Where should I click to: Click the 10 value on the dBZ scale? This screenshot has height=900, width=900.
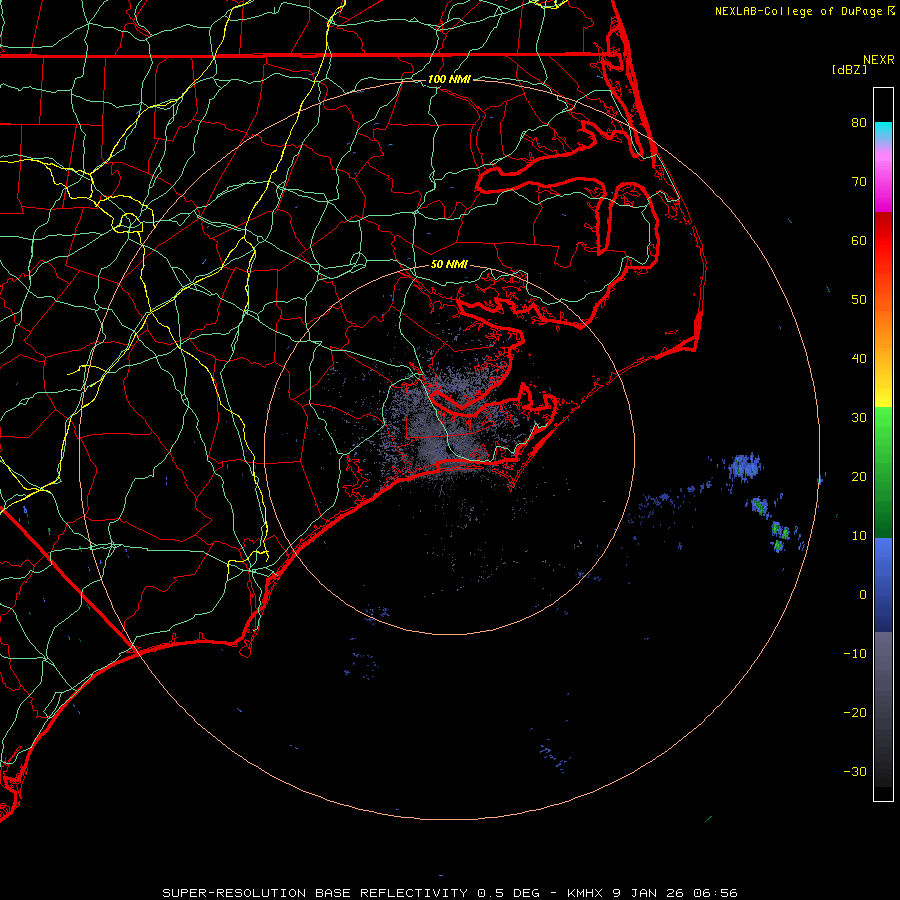[859, 536]
